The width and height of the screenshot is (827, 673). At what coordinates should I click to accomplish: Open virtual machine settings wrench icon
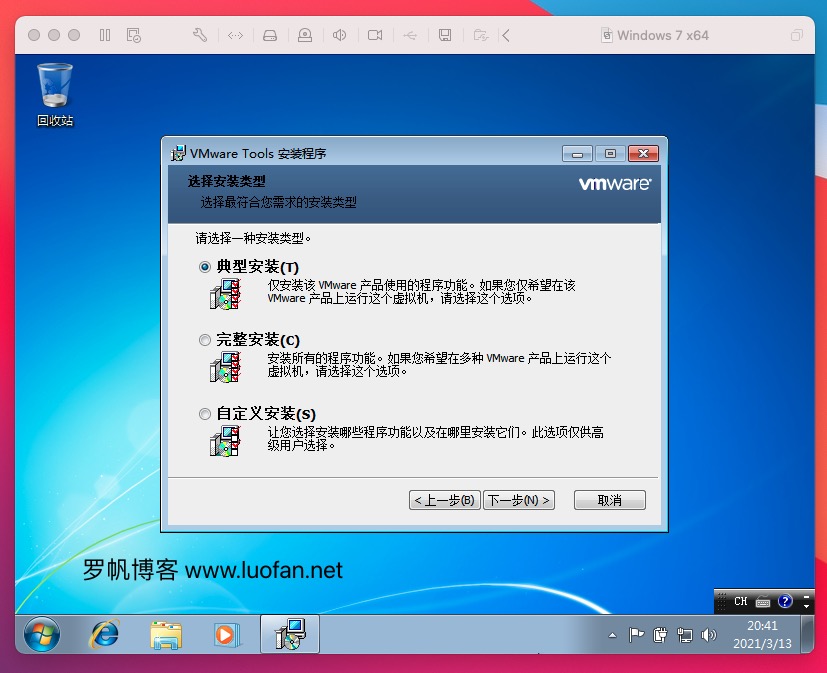[x=200, y=35]
